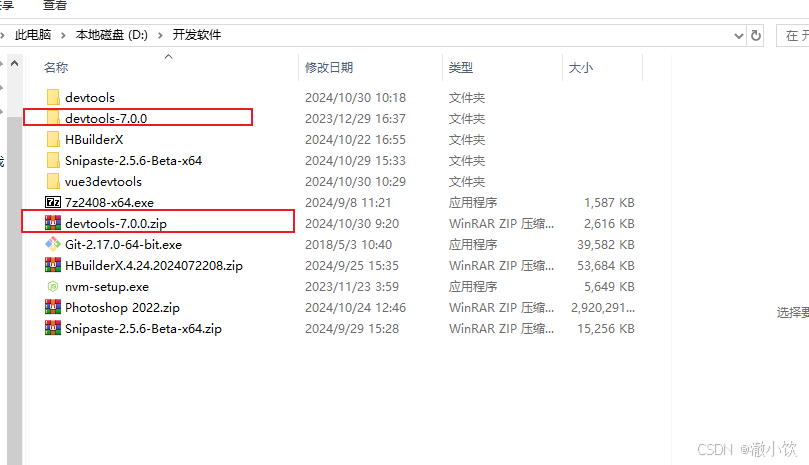Expand the chevron after 此电脑 in breadcrumb
This screenshot has height=465, width=809.
coord(63,35)
